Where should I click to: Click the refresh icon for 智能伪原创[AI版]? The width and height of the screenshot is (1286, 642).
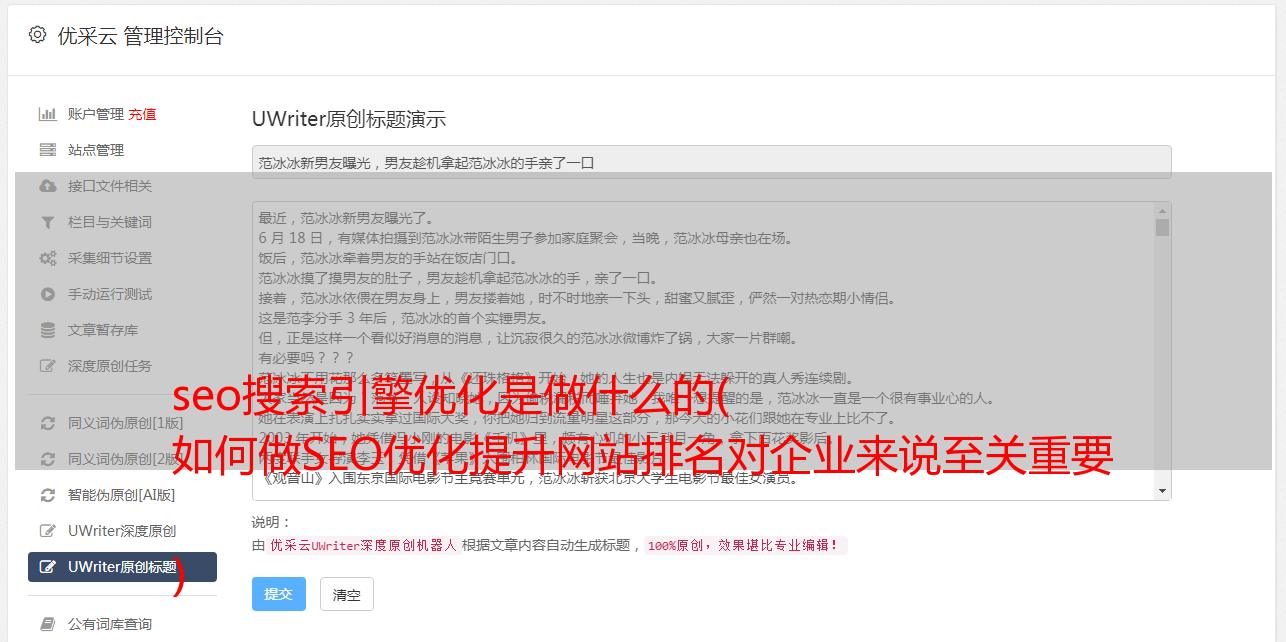click(x=47, y=495)
